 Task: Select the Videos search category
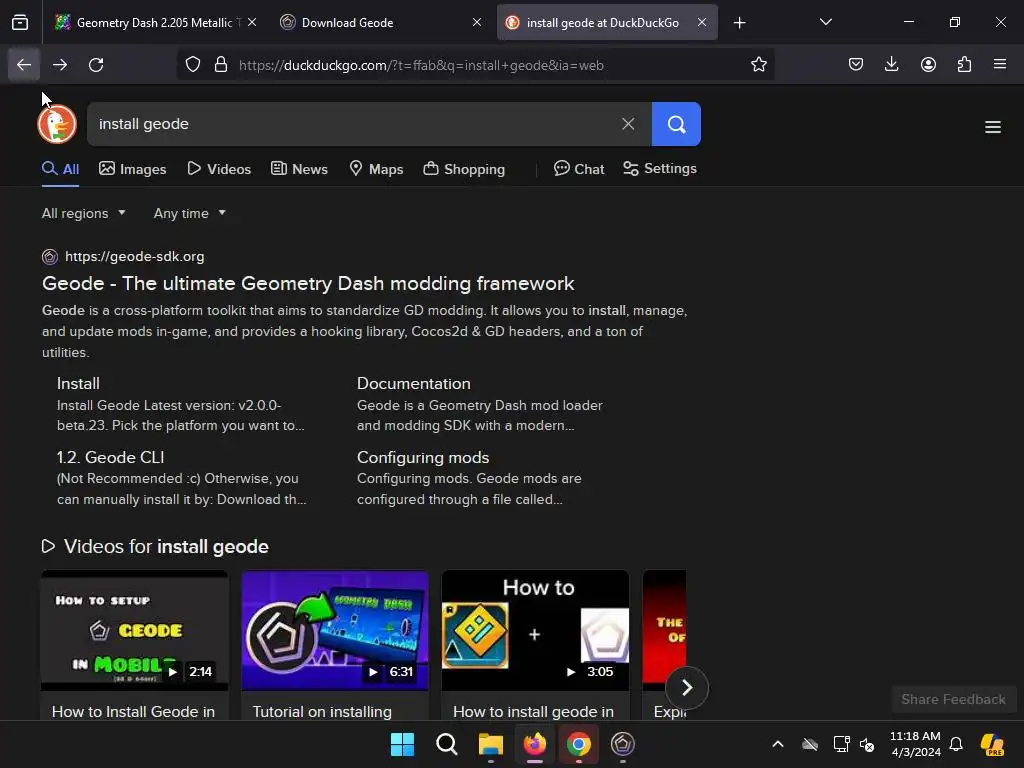coord(219,169)
